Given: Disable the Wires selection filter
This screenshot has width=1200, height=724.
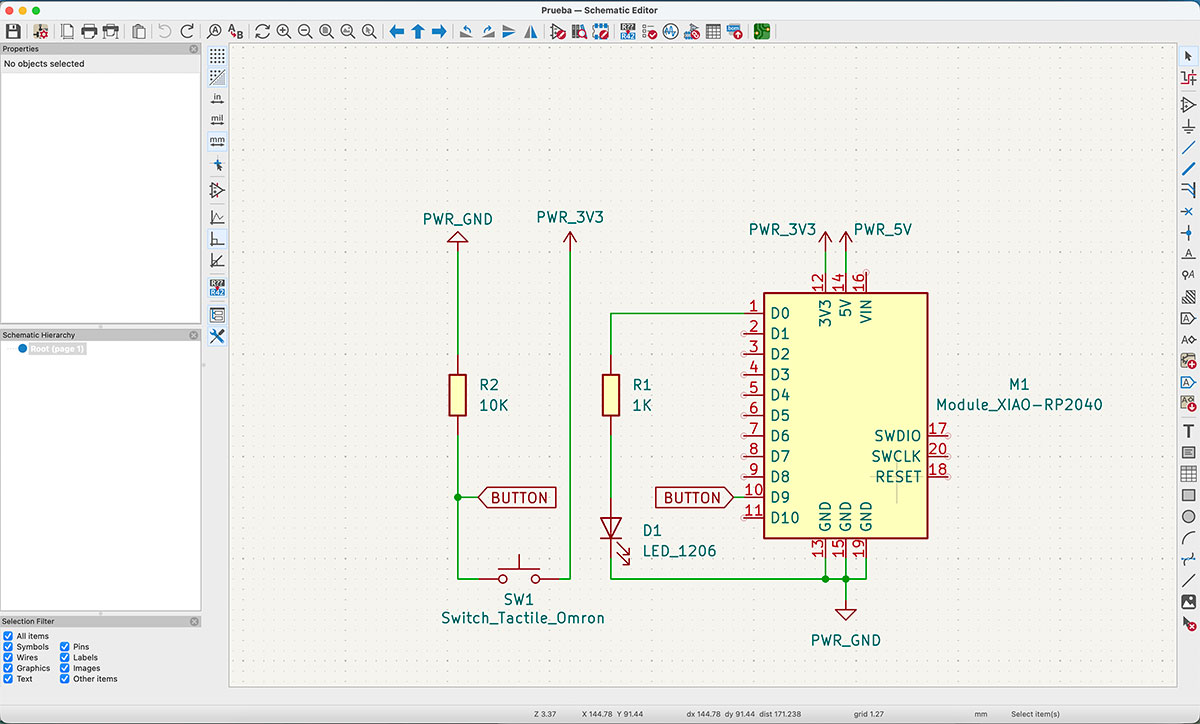Looking at the screenshot, I should [10, 658].
